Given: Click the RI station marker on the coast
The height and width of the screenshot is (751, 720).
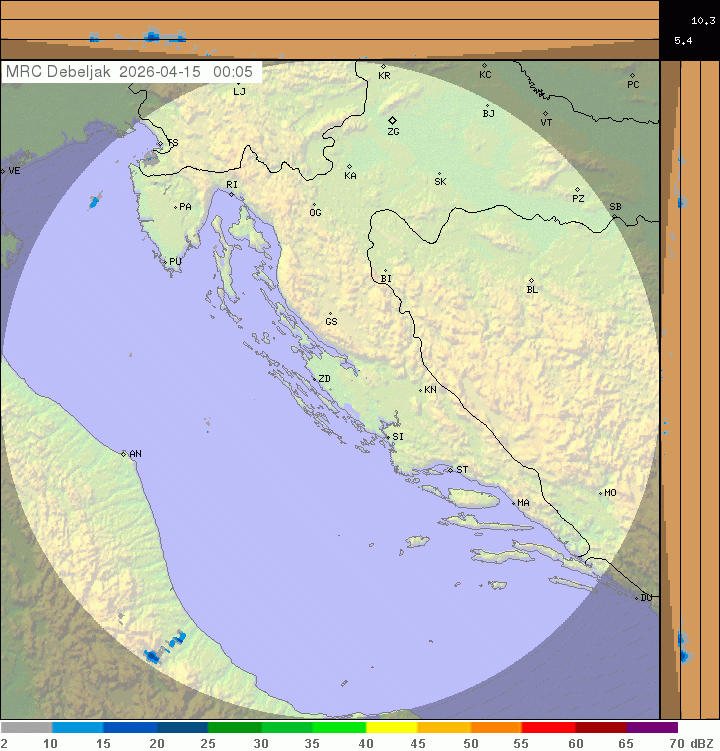Looking at the screenshot, I should pyautogui.click(x=231, y=194).
